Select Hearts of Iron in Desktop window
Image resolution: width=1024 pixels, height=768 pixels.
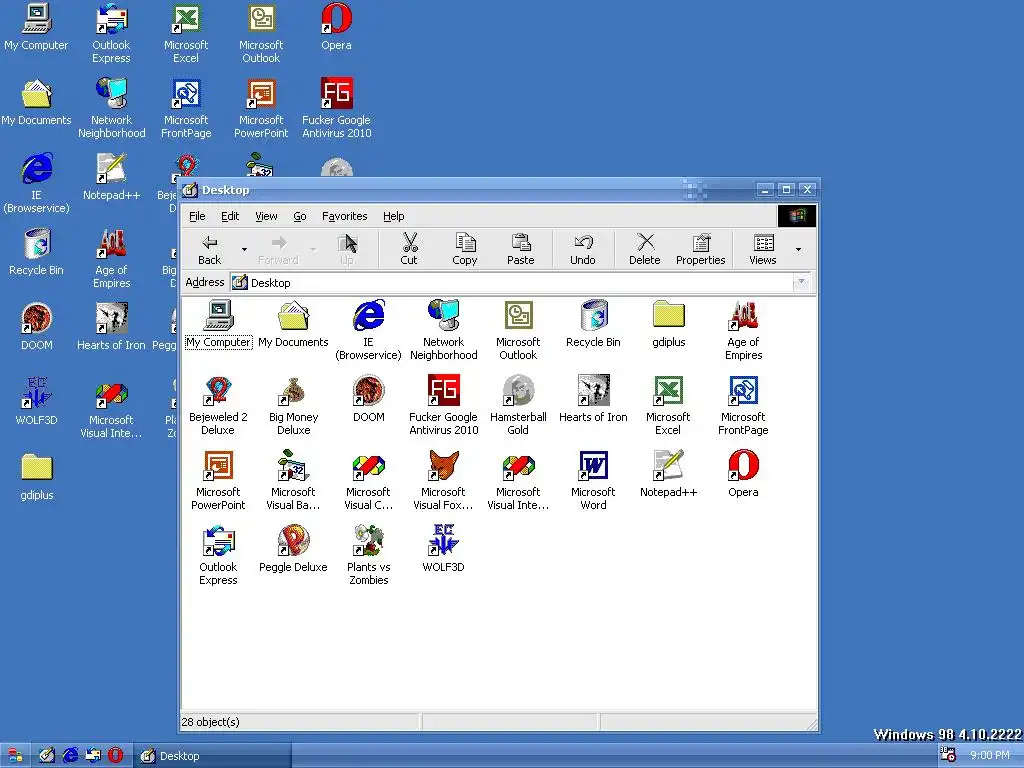pyautogui.click(x=593, y=399)
